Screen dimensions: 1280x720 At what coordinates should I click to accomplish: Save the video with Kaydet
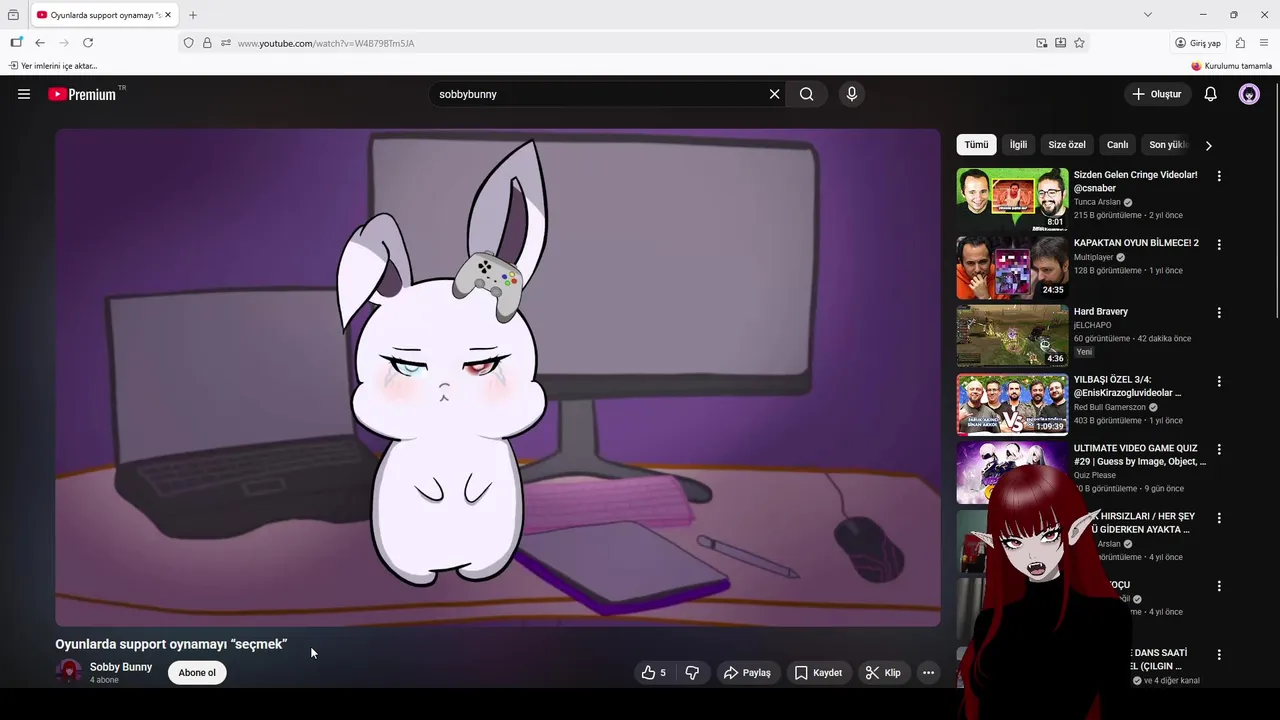coord(818,673)
